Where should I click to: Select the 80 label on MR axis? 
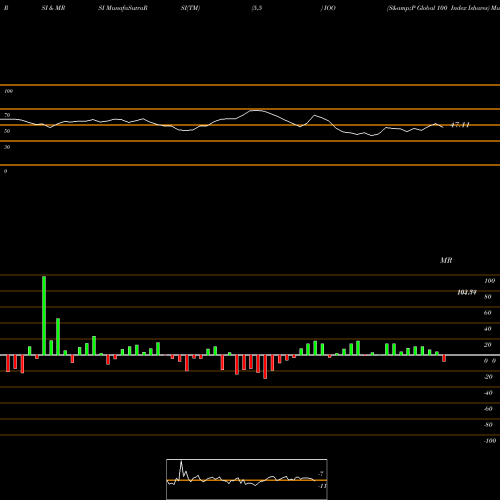(x=488, y=297)
